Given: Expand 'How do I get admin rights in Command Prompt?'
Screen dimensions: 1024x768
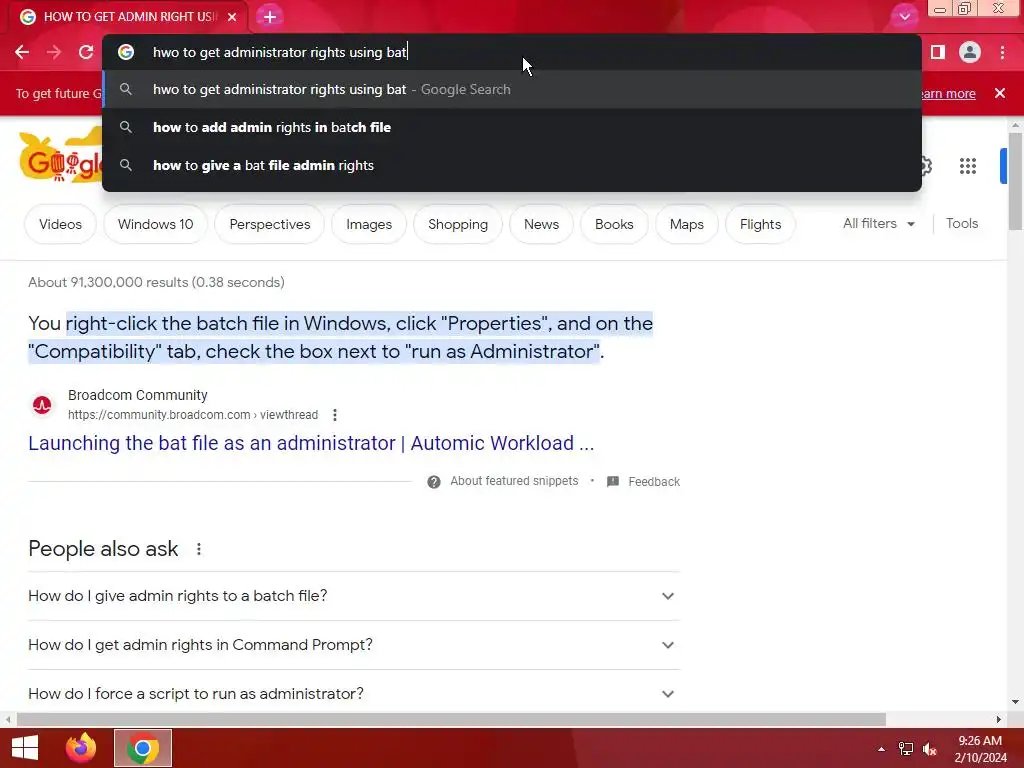Looking at the screenshot, I should (353, 645).
